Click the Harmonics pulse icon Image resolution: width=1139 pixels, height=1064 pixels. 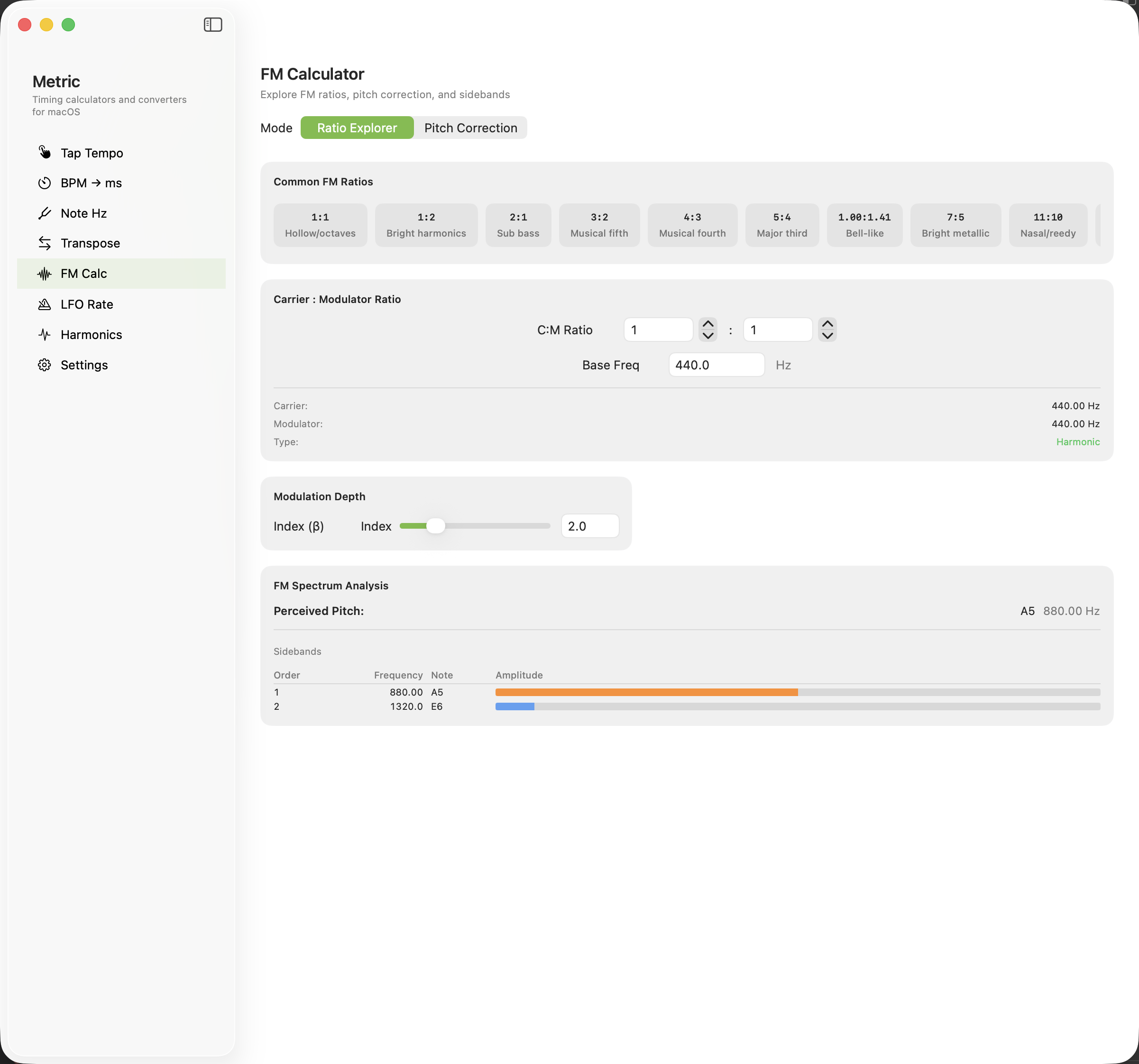coord(44,335)
